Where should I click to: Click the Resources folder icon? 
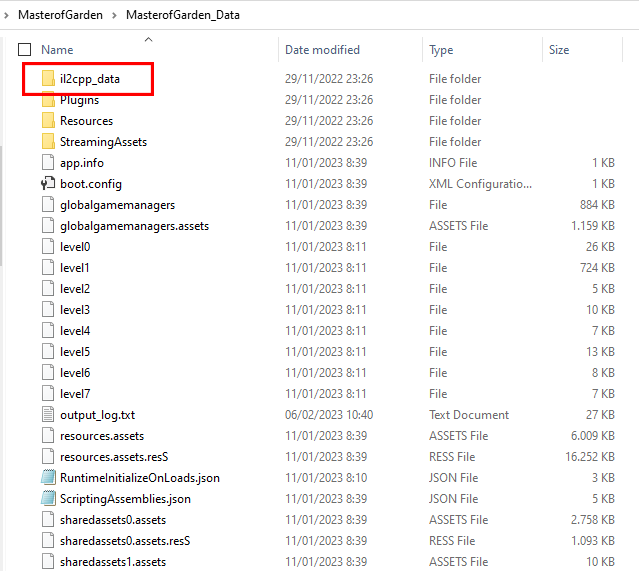[48, 120]
